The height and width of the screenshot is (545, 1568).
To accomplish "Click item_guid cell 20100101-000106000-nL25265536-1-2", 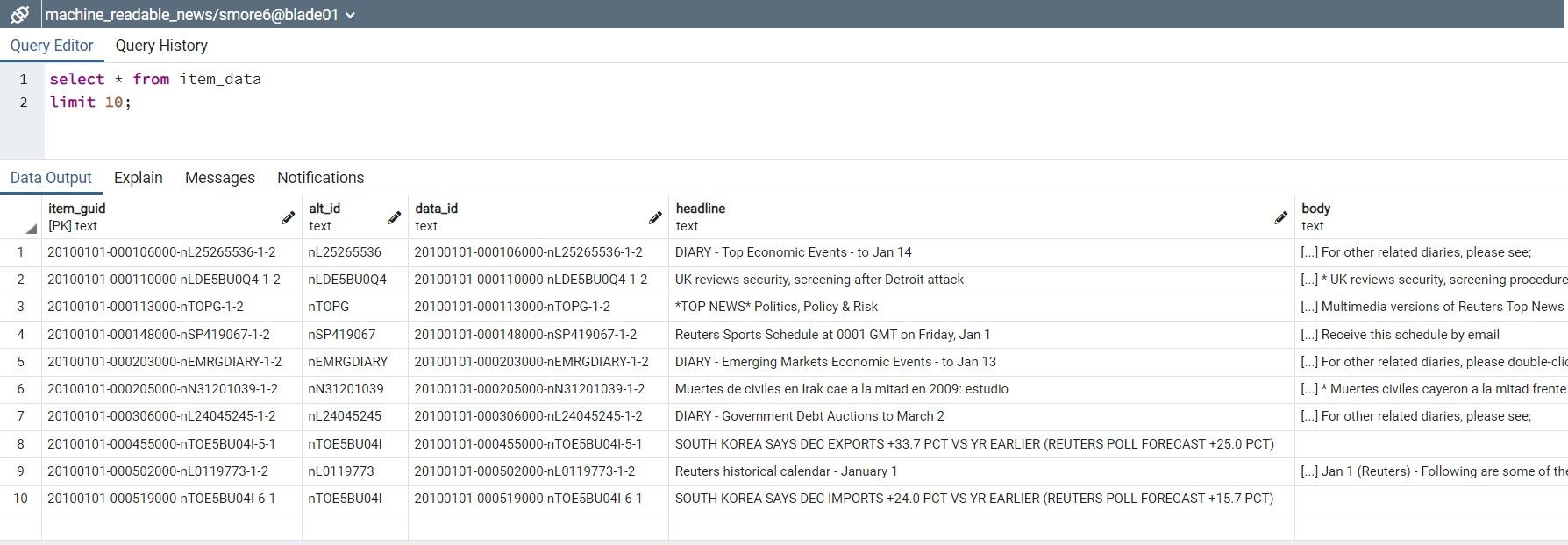I will (172, 252).
